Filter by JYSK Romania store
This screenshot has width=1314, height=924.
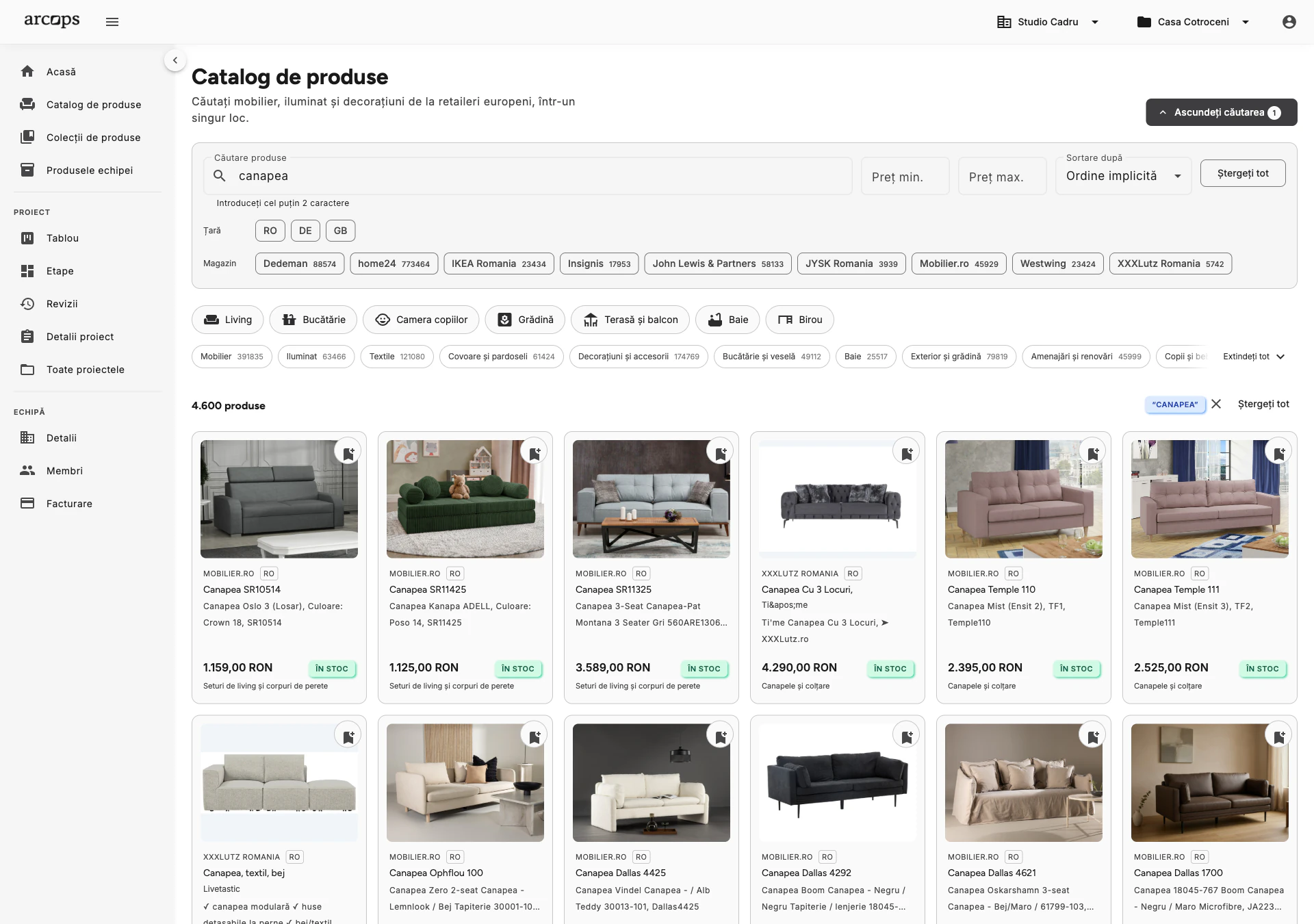(851, 264)
